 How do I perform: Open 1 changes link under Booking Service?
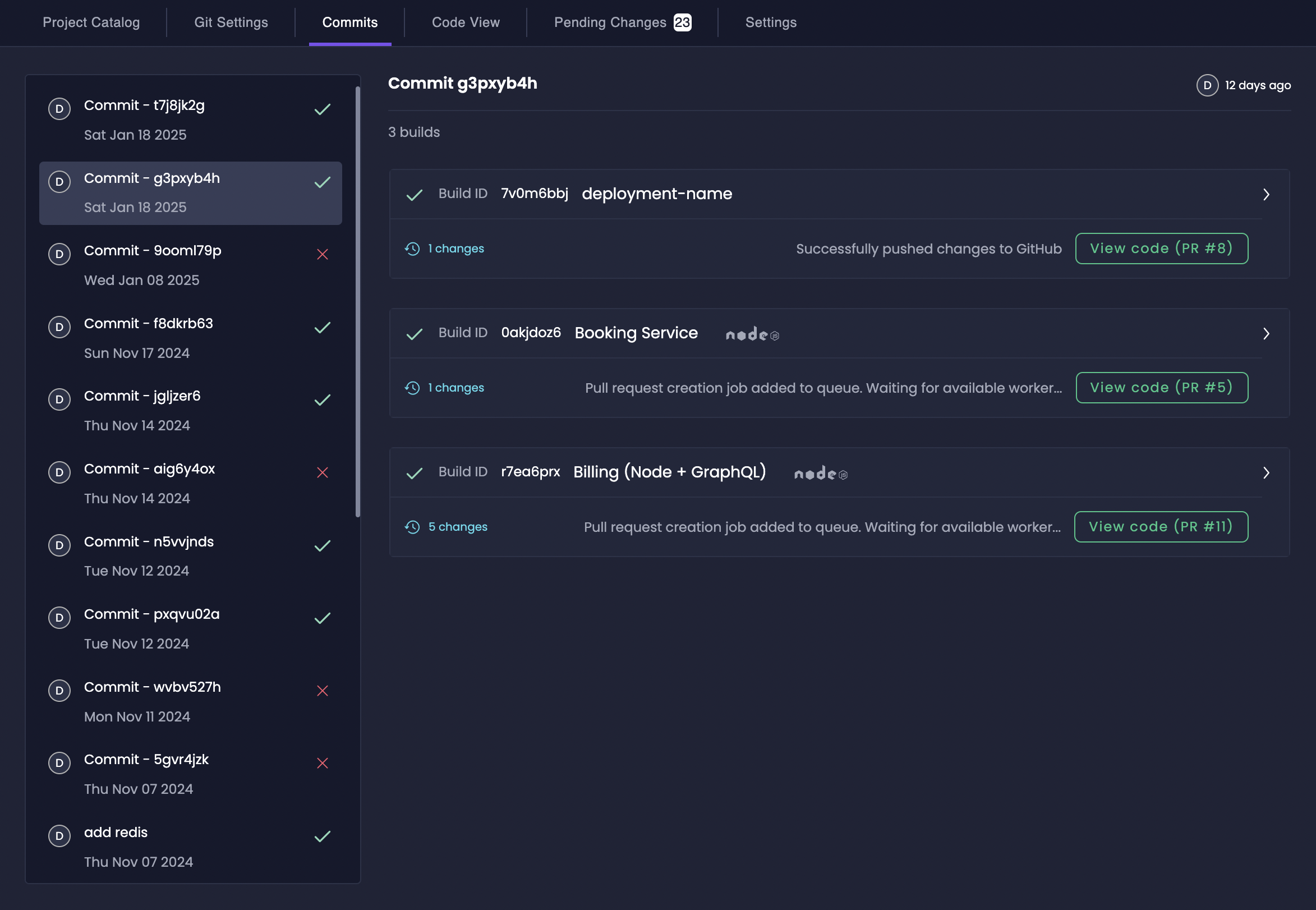[x=455, y=388]
